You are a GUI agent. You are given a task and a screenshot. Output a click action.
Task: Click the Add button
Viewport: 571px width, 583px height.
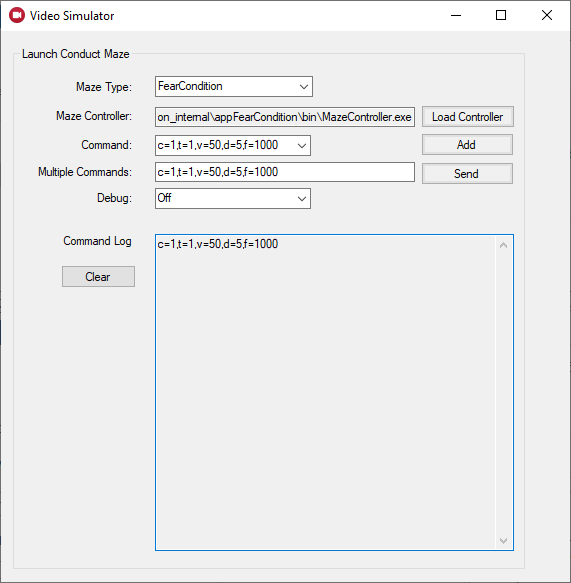click(467, 145)
